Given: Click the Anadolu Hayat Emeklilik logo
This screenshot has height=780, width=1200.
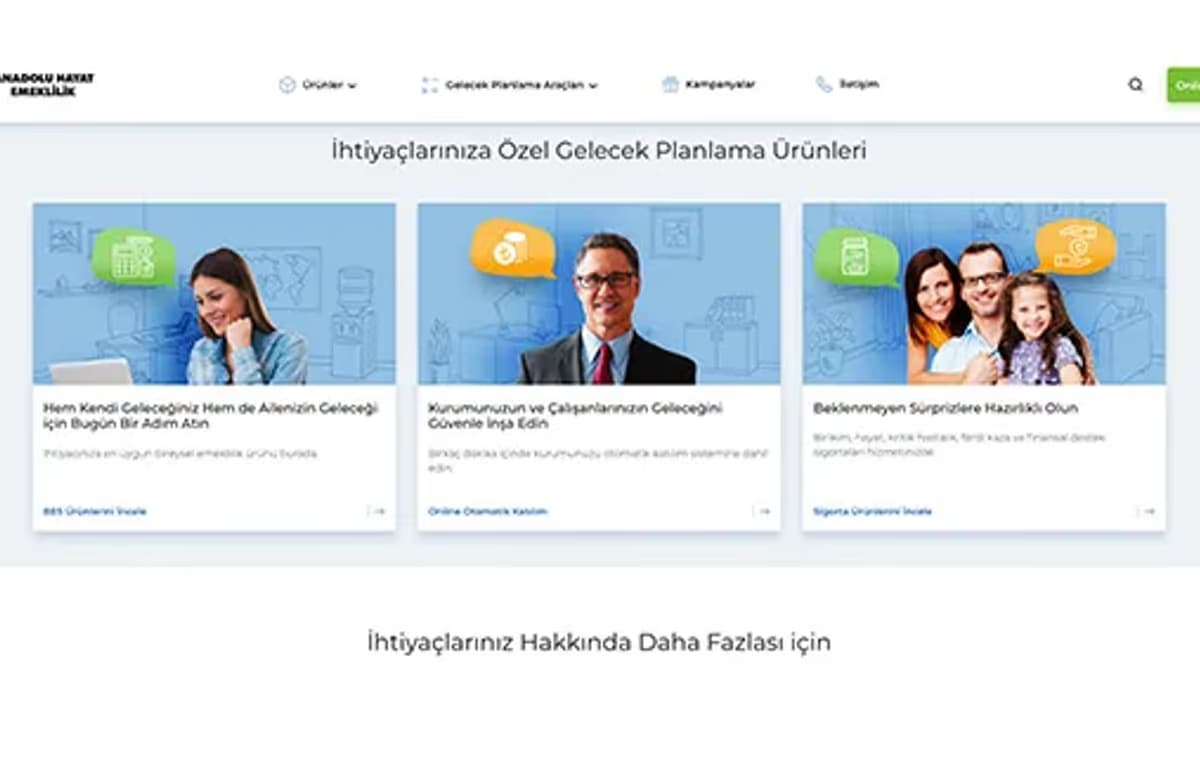Looking at the screenshot, I should 47,85.
